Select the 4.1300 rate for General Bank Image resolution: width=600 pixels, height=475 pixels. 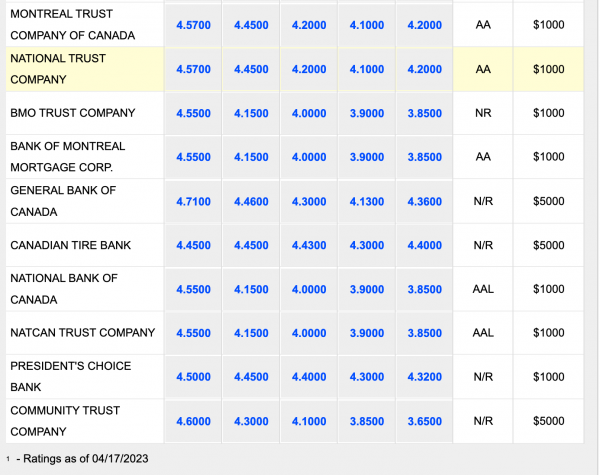pyautogui.click(x=366, y=202)
